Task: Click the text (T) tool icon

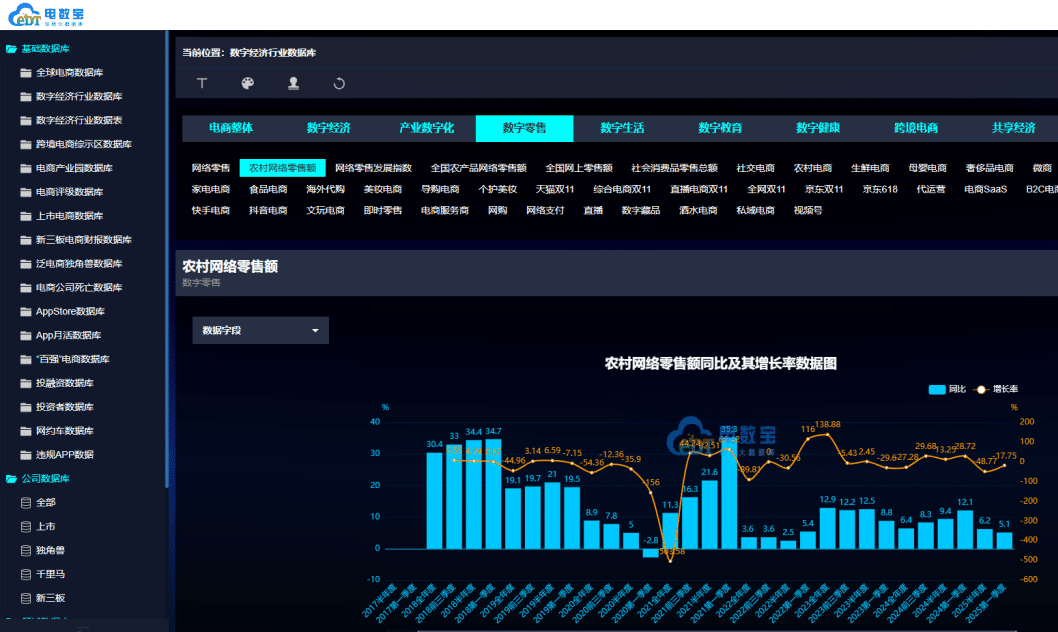Action: [x=202, y=83]
